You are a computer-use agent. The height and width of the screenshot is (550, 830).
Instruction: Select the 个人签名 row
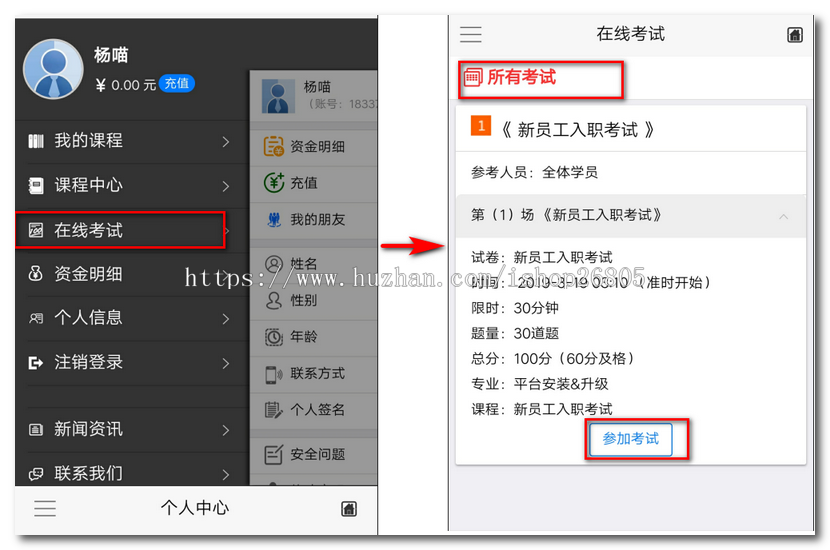pyautogui.click(x=314, y=410)
